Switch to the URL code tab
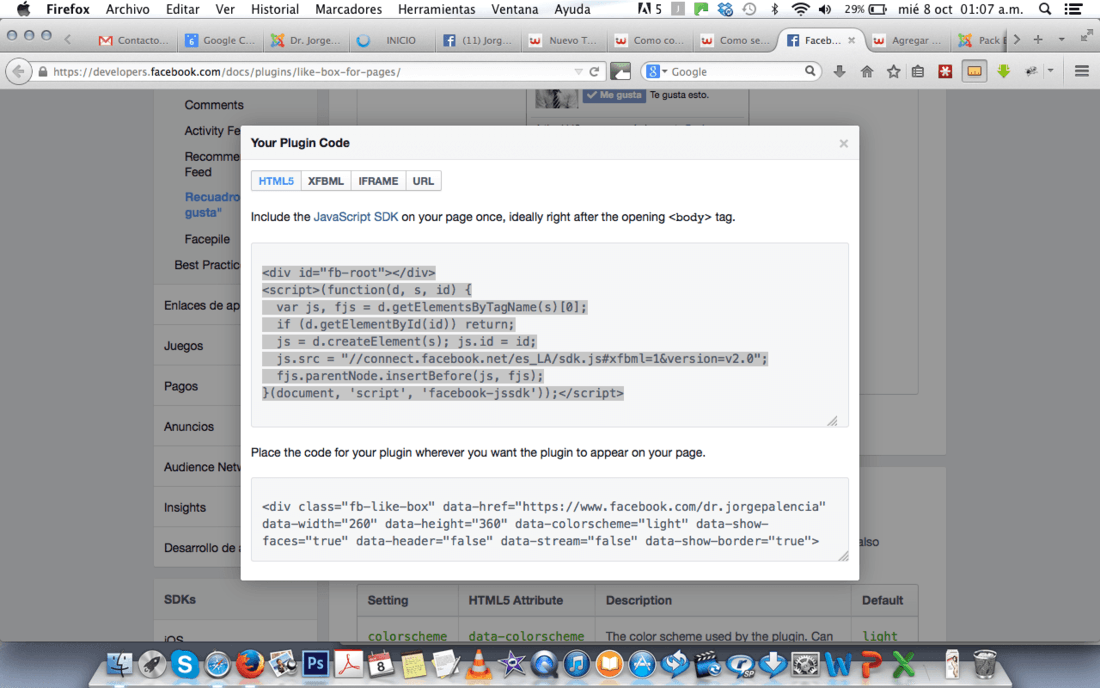 (423, 181)
